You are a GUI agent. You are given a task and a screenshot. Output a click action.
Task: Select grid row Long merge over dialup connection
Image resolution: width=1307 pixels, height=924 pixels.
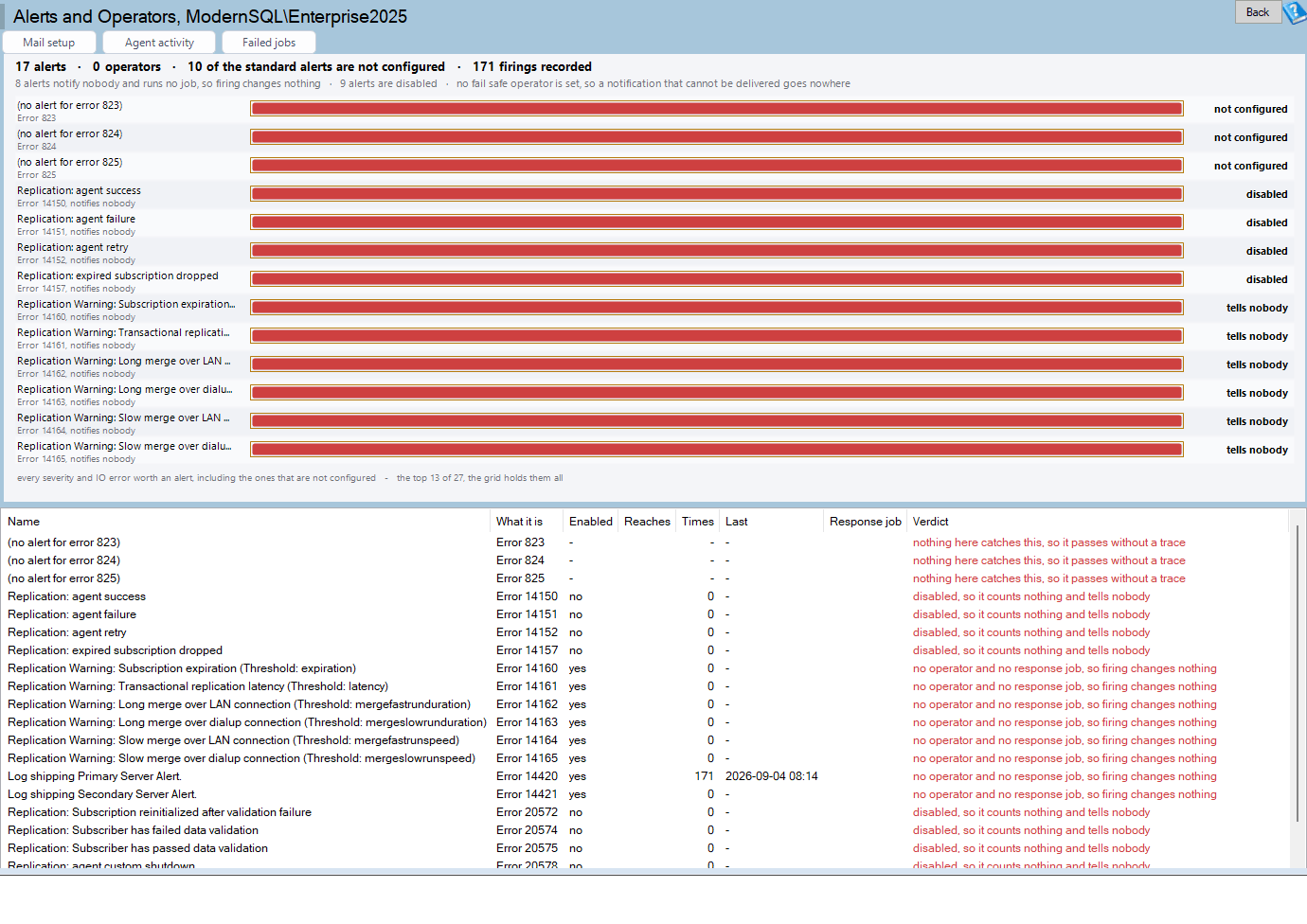(x=646, y=722)
